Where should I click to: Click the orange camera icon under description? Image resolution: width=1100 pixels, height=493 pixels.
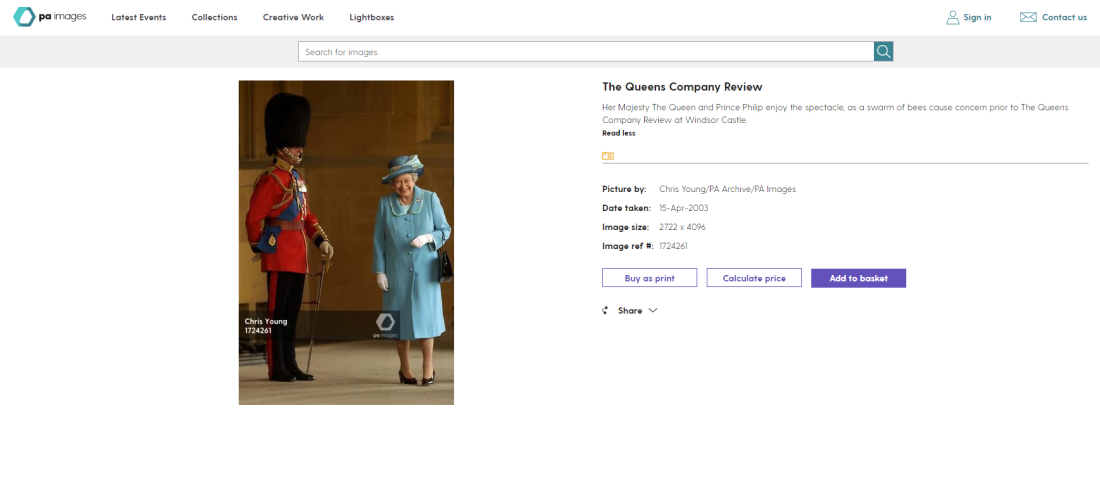point(608,156)
